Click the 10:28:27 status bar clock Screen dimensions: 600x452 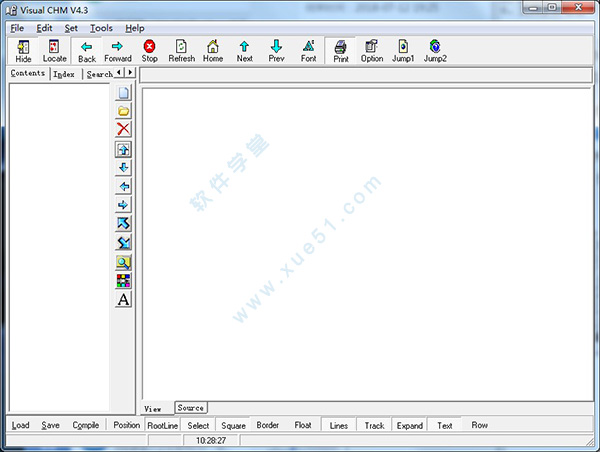[211, 441]
